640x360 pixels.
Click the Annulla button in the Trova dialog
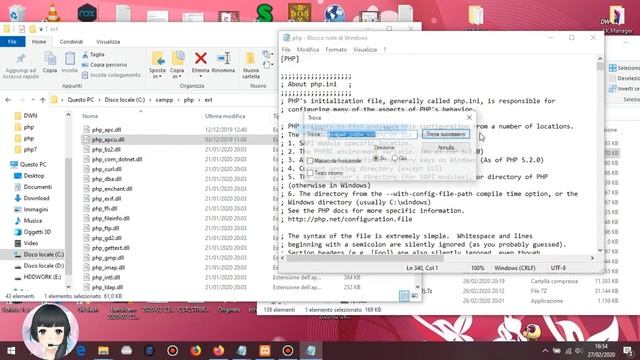click(x=446, y=147)
